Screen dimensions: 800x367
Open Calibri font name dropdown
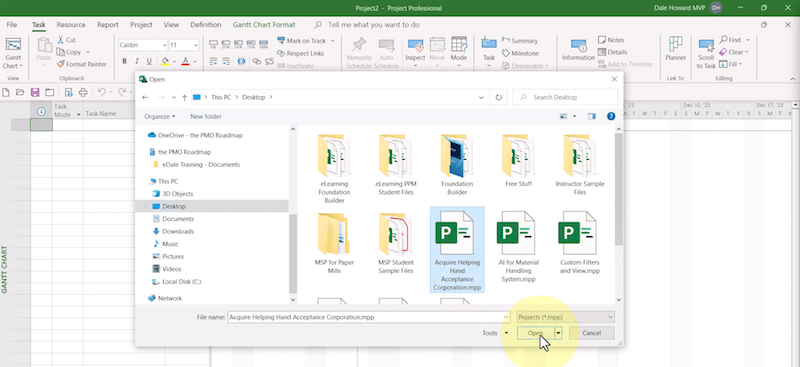coord(164,45)
